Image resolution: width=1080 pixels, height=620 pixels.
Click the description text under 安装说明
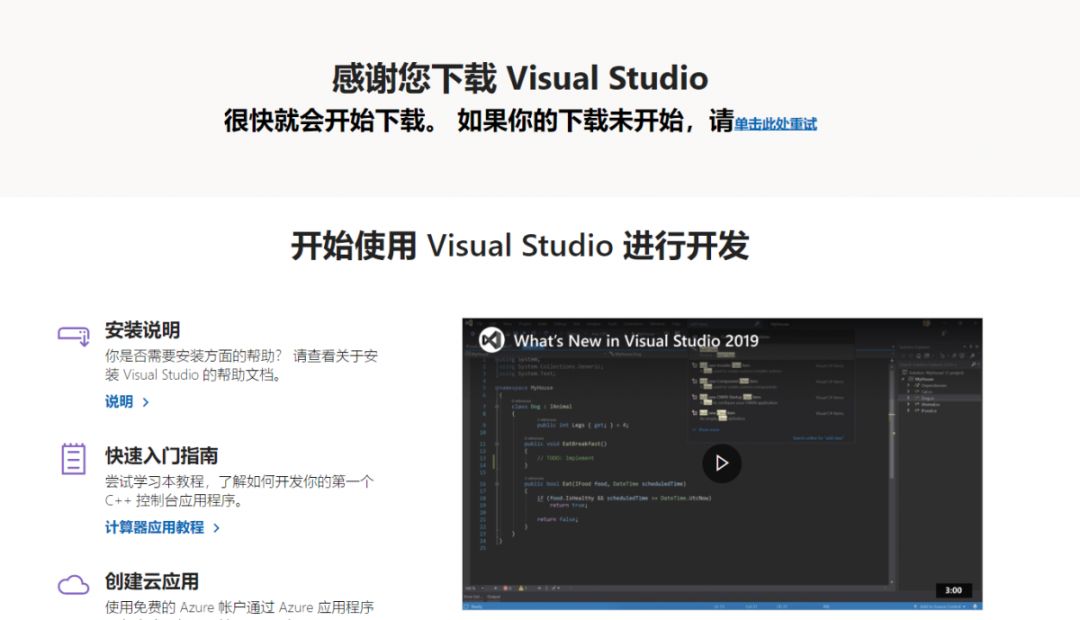pyautogui.click(x=241, y=365)
